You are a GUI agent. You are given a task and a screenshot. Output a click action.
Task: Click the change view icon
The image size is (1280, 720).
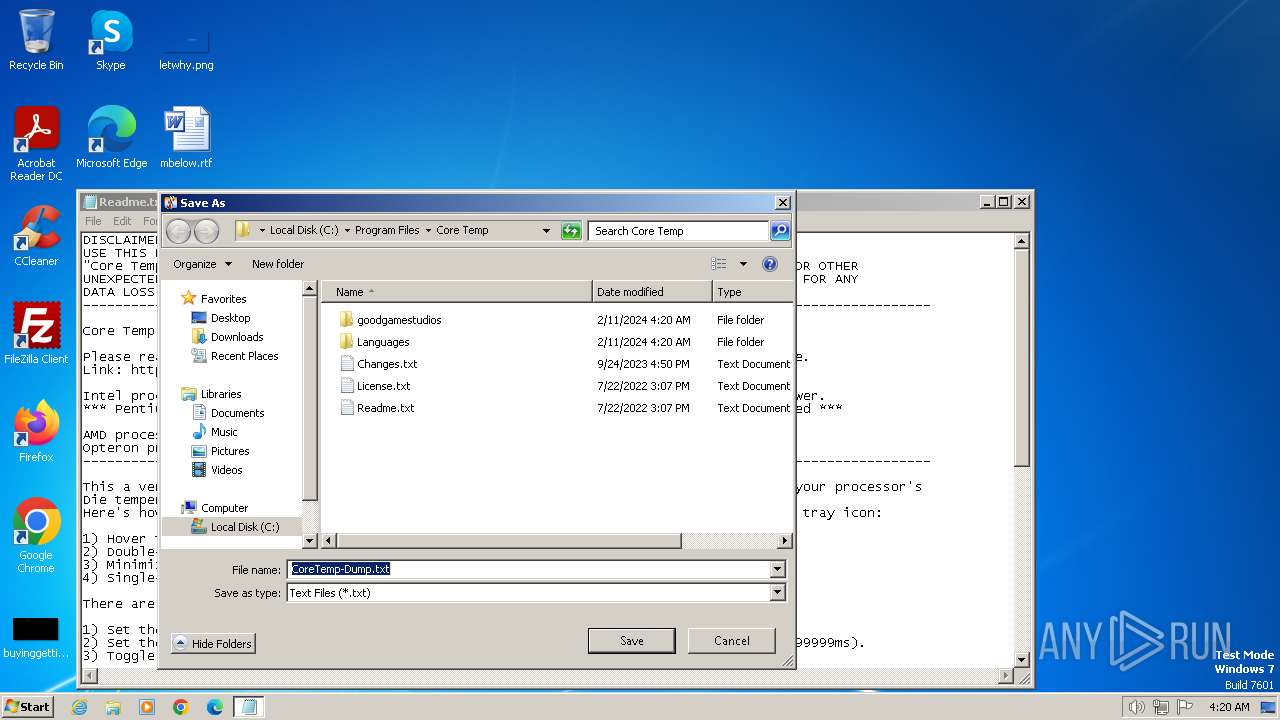click(719, 264)
